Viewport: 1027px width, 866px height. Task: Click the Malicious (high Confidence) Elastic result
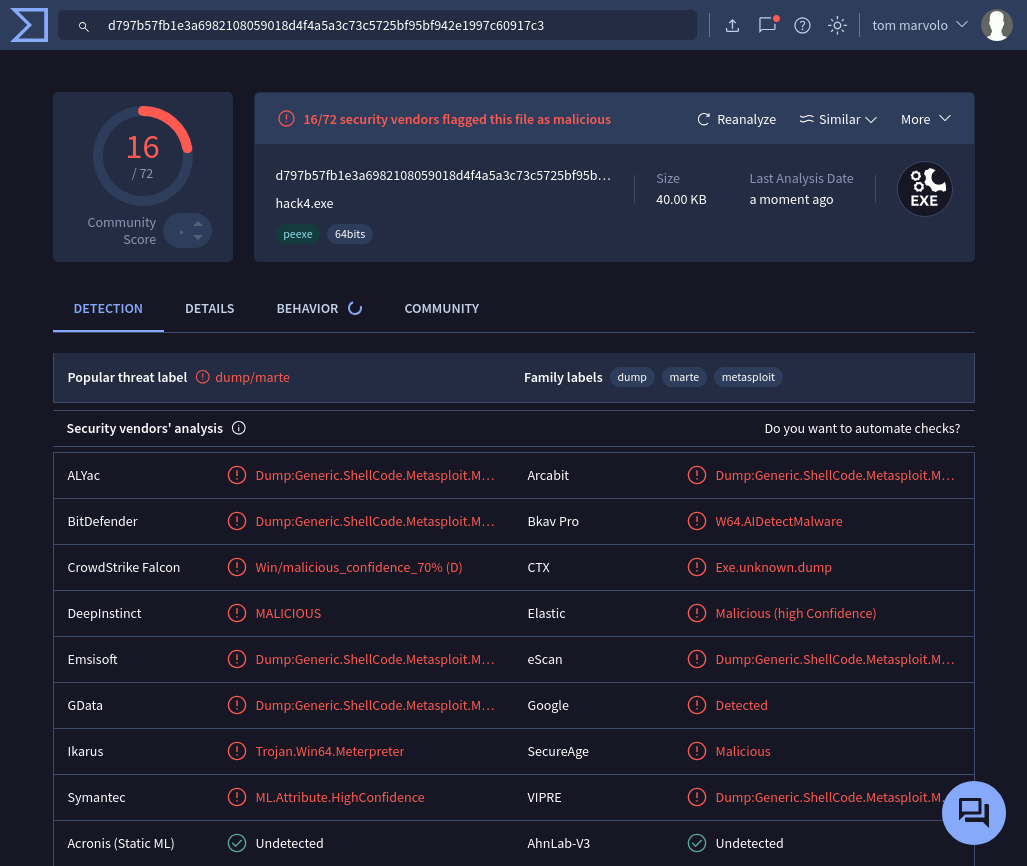[796, 613]
